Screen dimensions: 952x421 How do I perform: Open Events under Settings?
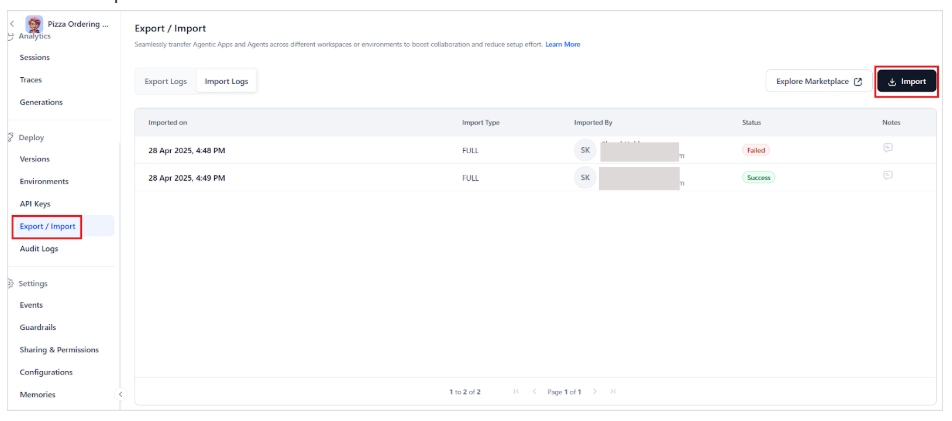click(31, 305)
